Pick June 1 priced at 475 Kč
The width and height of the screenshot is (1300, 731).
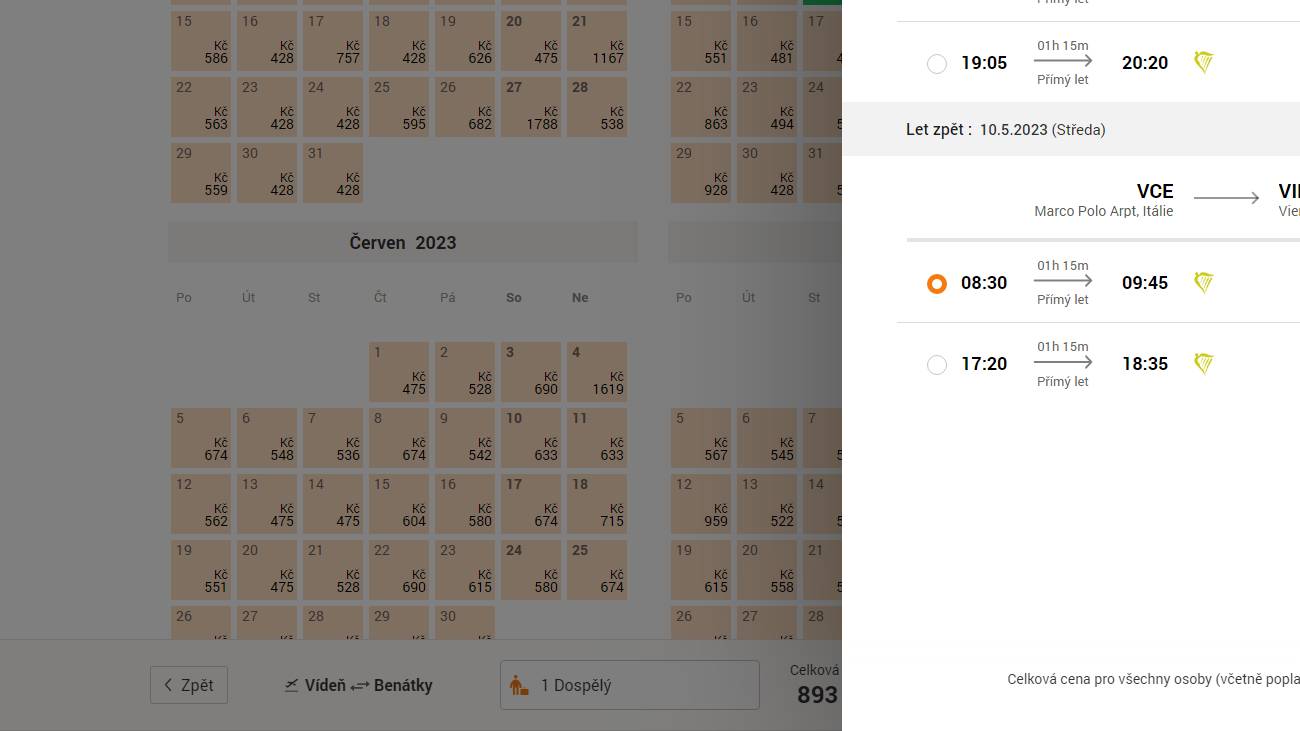[x=399, y=372]
